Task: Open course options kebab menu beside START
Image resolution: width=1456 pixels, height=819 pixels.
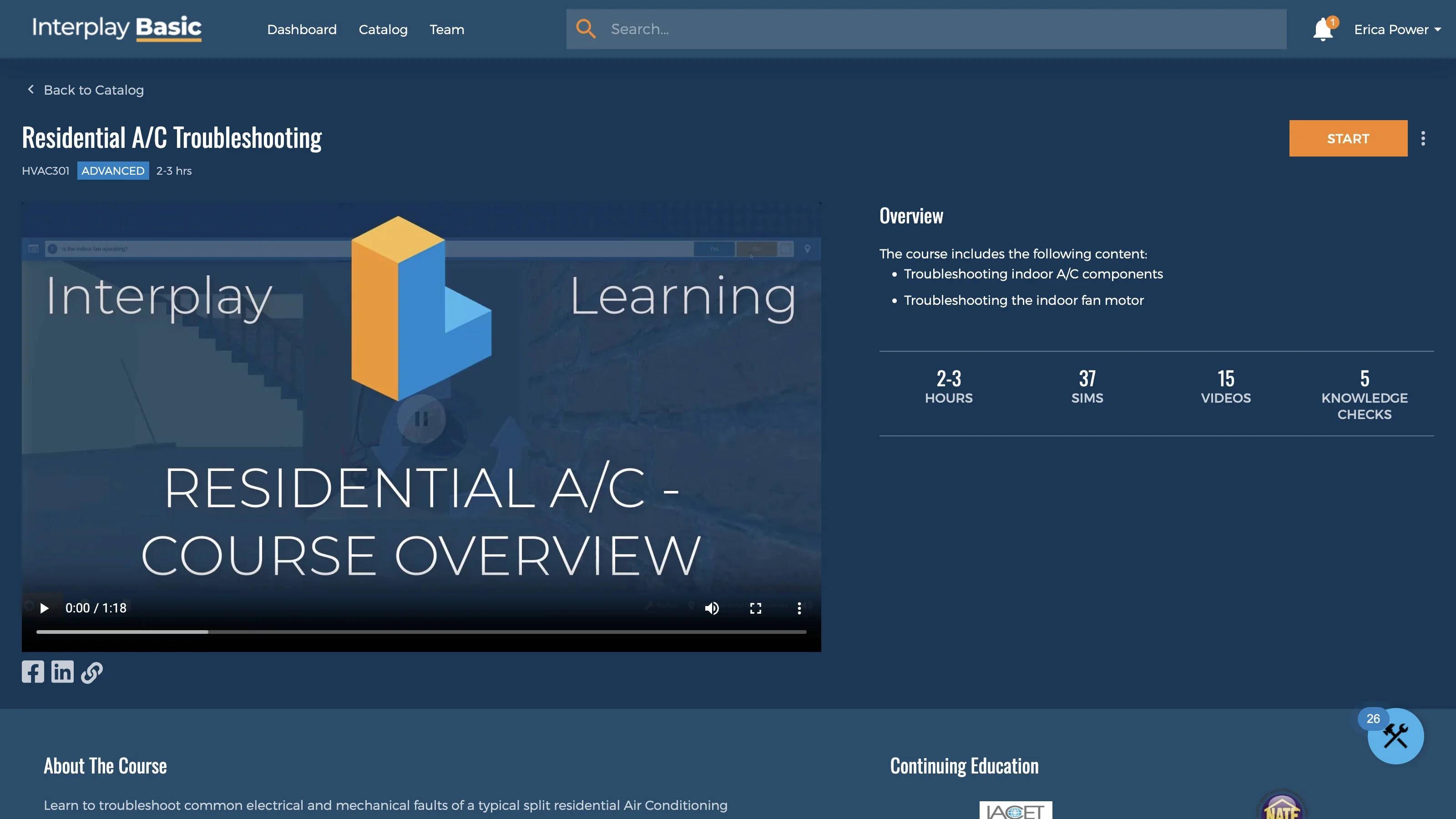Action: [x=1423, y=138]
